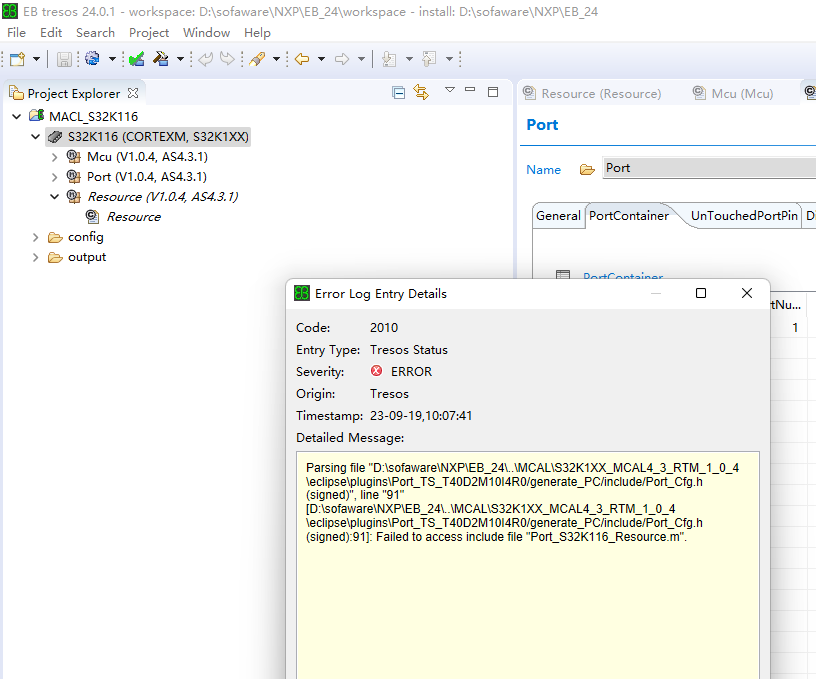Screen dimensions: 816x679
Task: Toggle Link with Editor in Project Explorer
Action: tap(420, 91)
